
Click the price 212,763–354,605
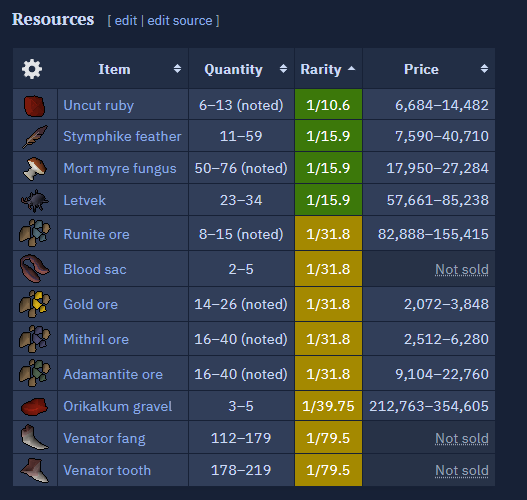[x=429, y=406]
